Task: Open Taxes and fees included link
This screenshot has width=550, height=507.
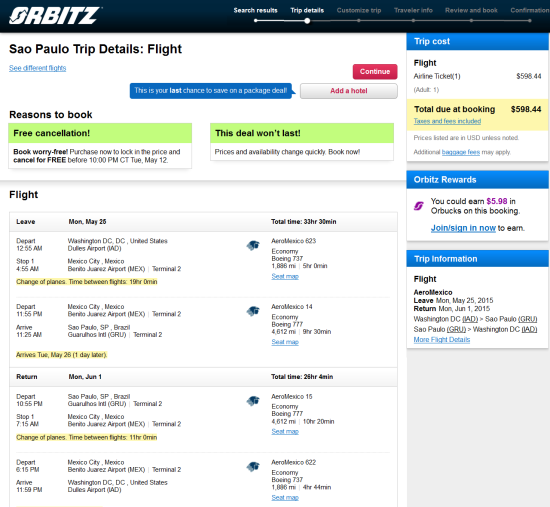Action: click(x=447, y=121)
